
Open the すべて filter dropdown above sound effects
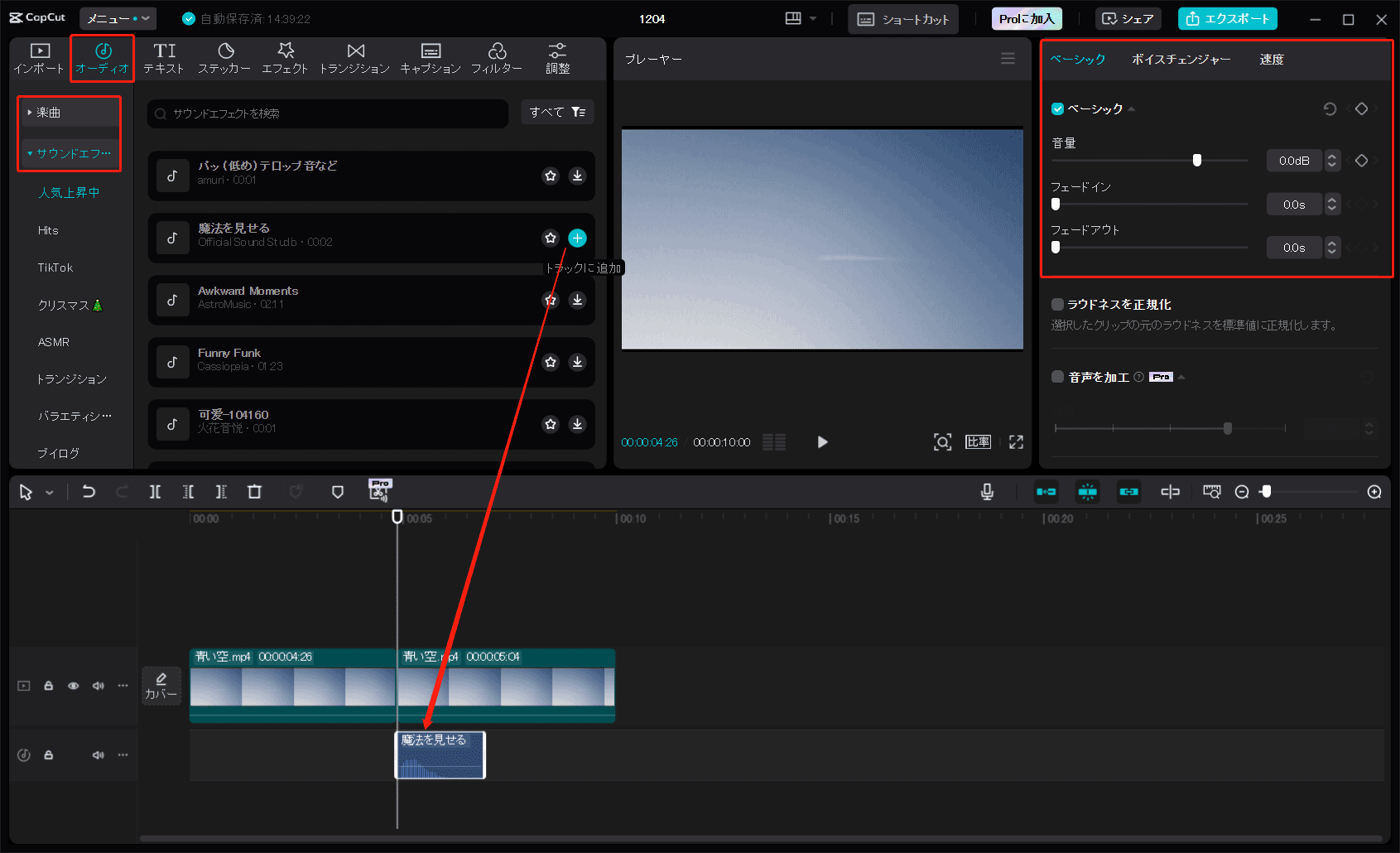tap(556, 112)
